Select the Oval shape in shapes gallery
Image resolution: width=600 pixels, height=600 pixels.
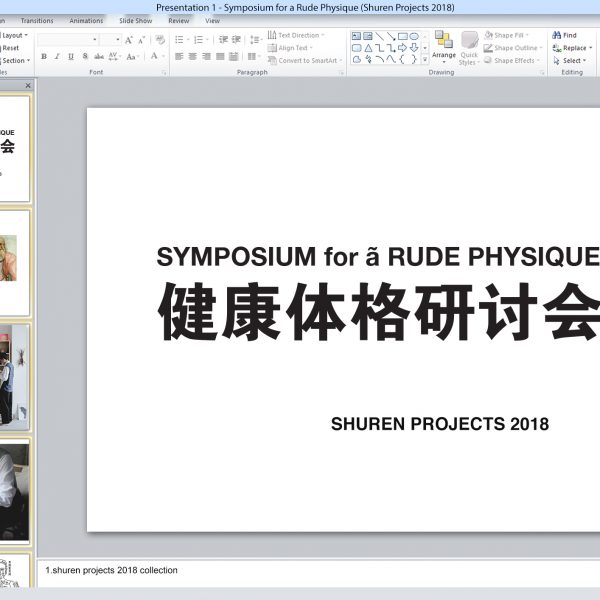tap(414, 37)
